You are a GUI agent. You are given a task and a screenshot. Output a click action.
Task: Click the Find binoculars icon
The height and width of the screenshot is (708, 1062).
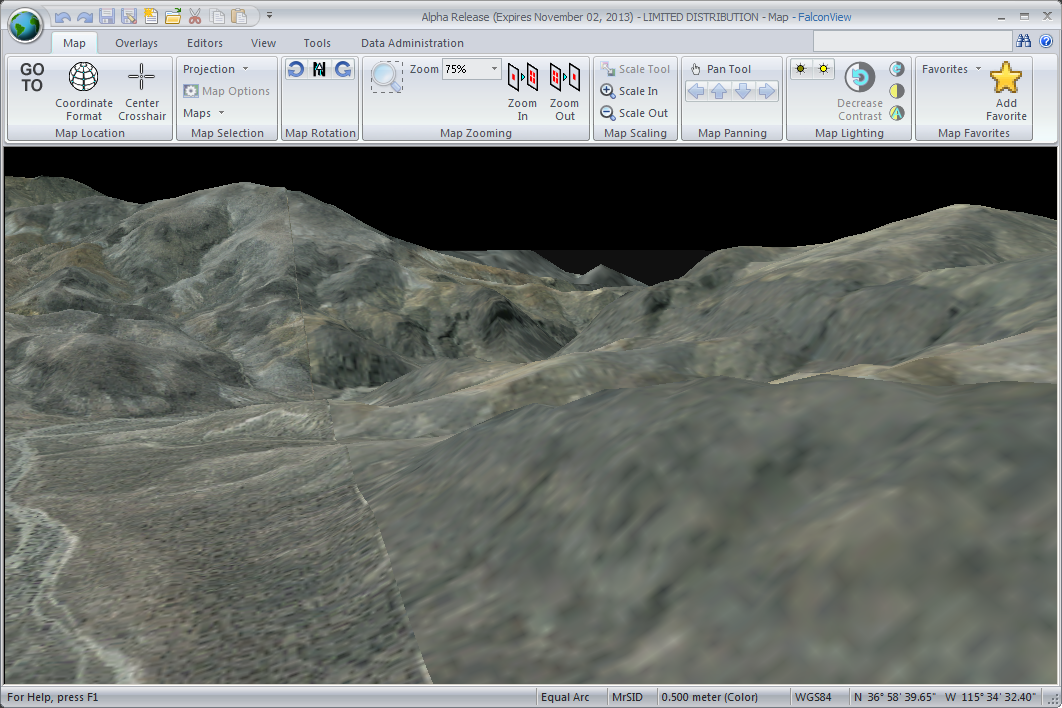click(x=1025, y=42)
